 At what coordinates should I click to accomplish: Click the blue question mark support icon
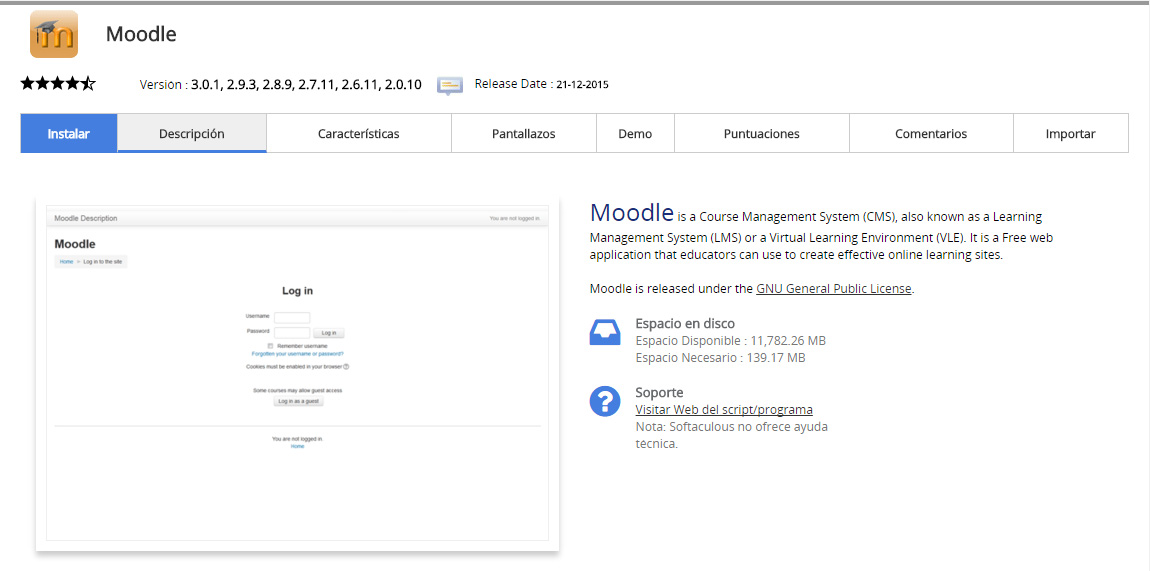(605, 402)
